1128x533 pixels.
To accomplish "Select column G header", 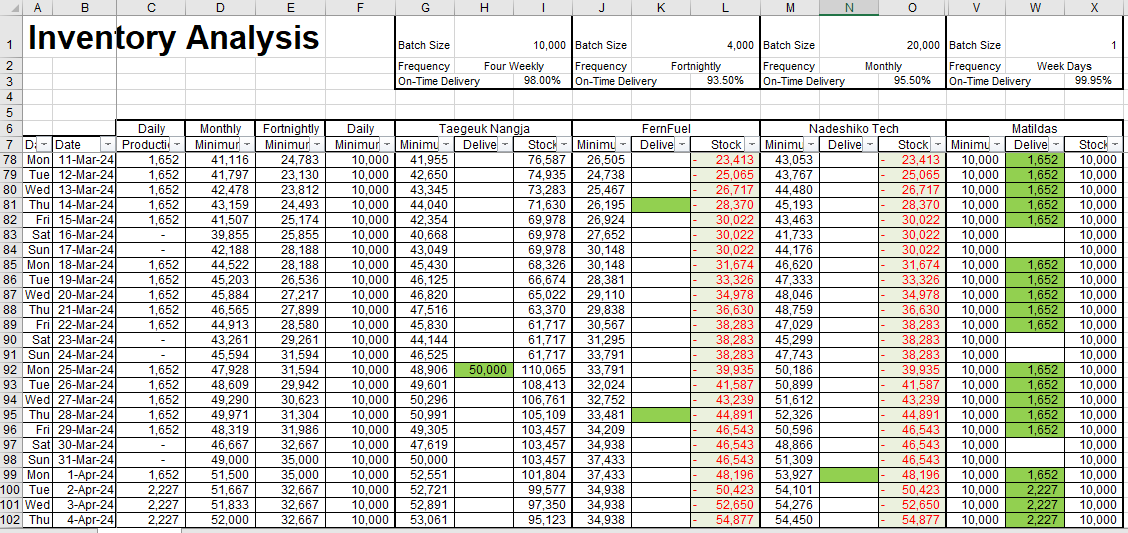I will tap(425, 7).
